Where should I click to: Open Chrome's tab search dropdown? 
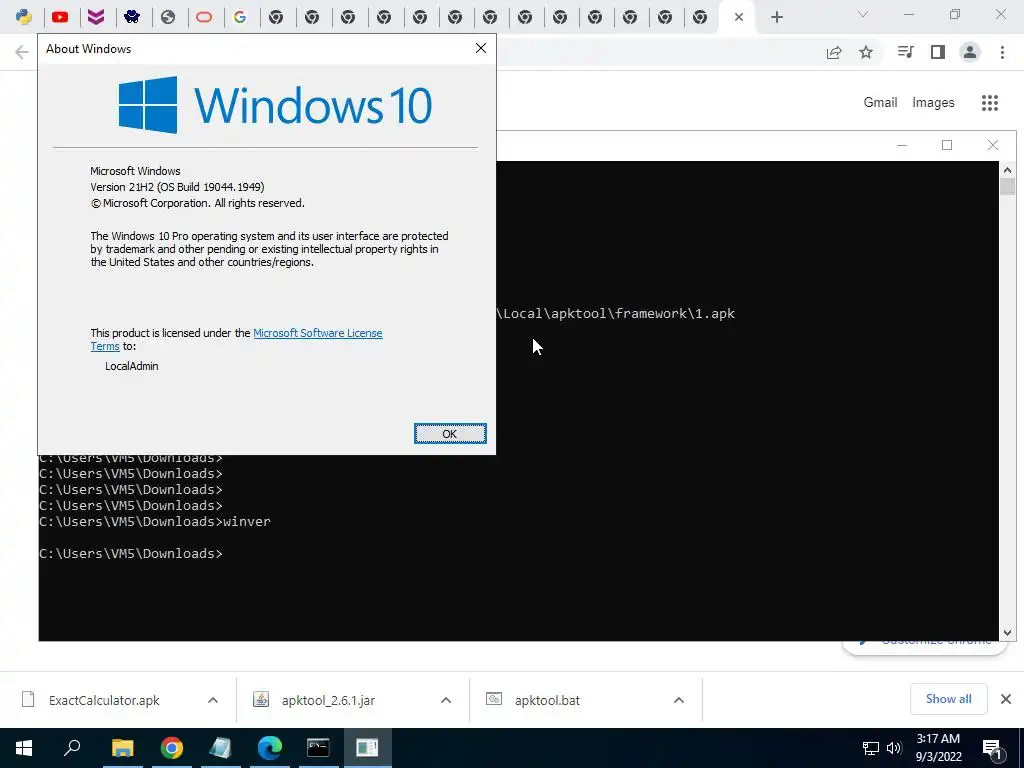click(x=863, y=14)
